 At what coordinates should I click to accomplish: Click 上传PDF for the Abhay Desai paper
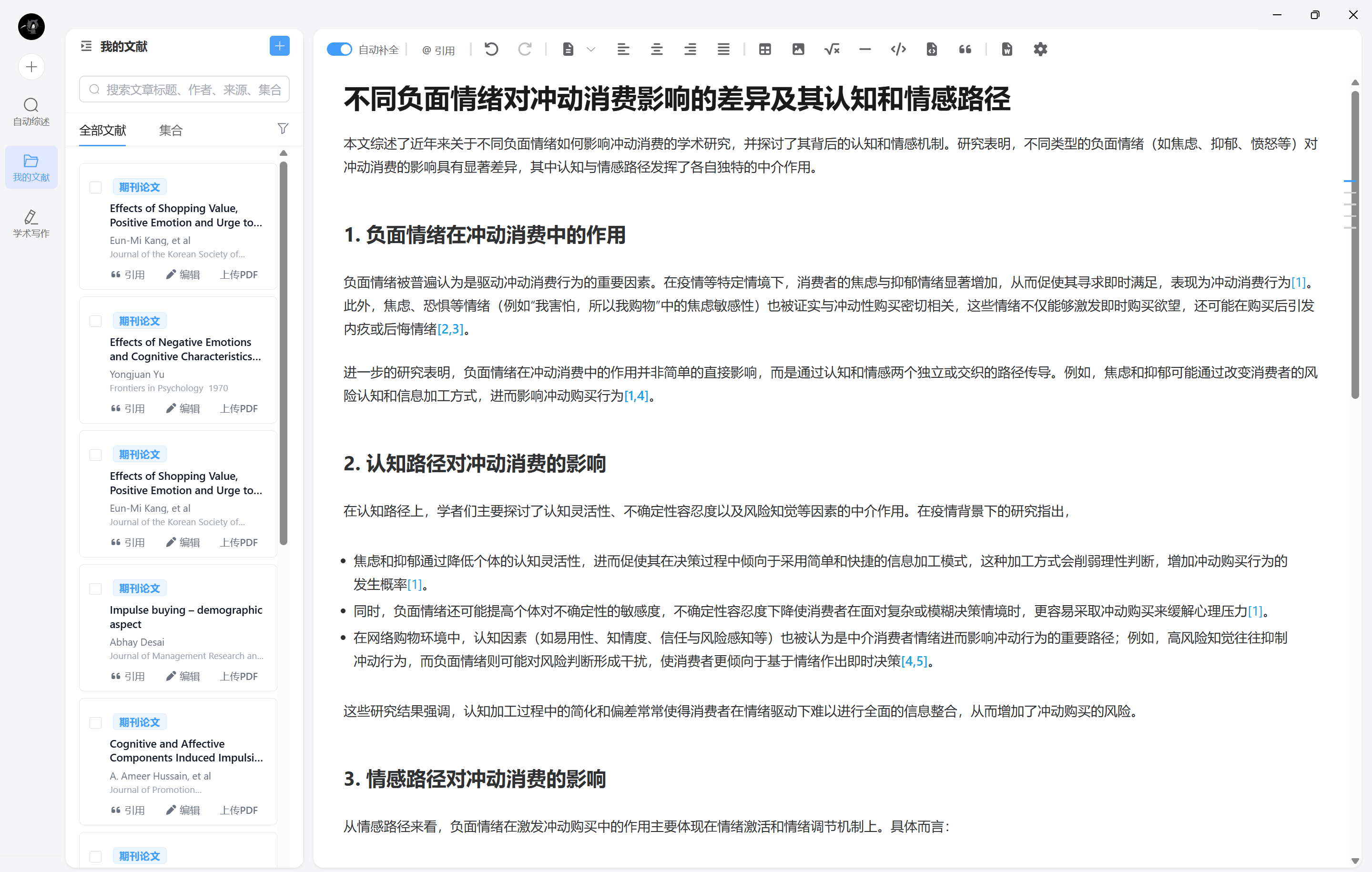point(239,676)
